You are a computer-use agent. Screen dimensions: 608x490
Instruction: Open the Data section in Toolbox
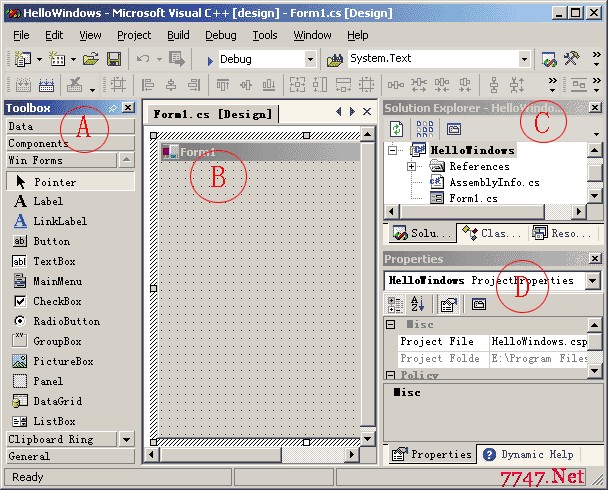tap(71, 126)
